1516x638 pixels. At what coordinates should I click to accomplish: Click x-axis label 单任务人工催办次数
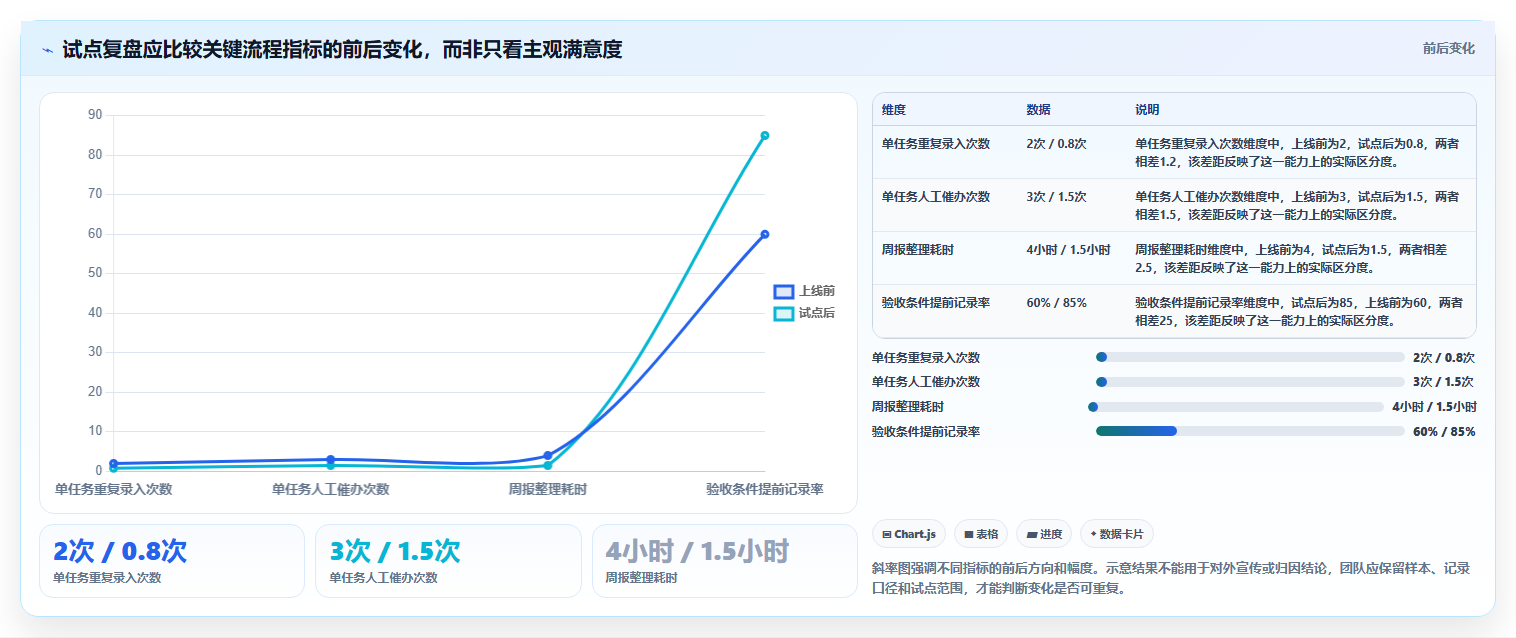(330, 489)
